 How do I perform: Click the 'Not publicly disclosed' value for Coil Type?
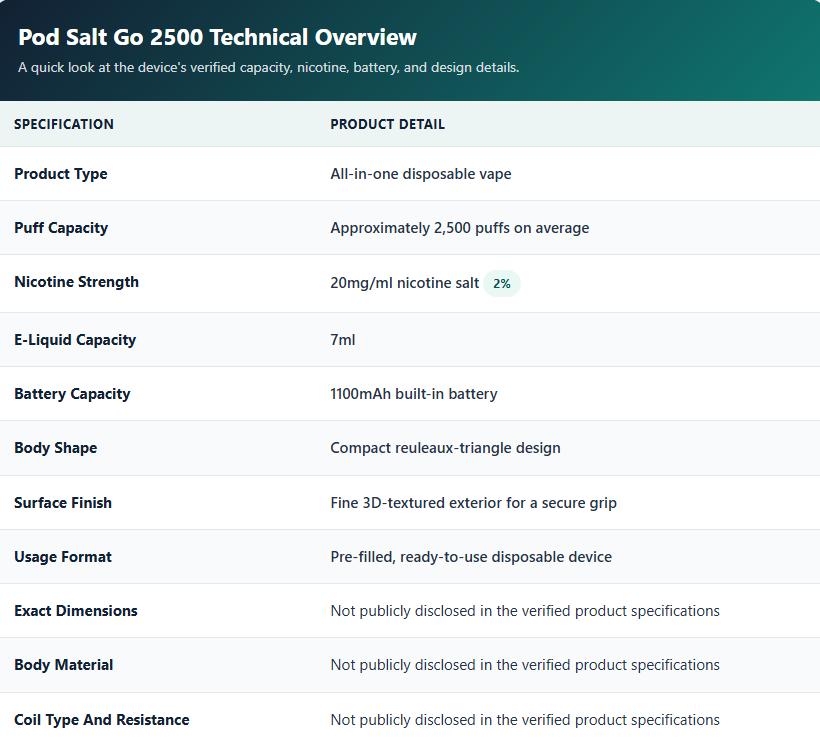coord(525,720)
